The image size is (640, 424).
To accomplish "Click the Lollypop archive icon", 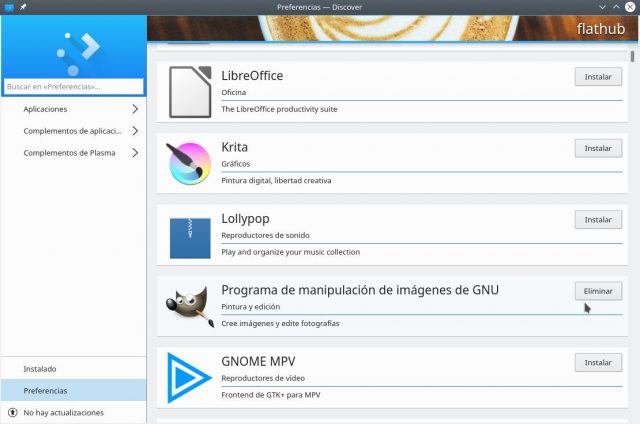I will coord(190,238).
